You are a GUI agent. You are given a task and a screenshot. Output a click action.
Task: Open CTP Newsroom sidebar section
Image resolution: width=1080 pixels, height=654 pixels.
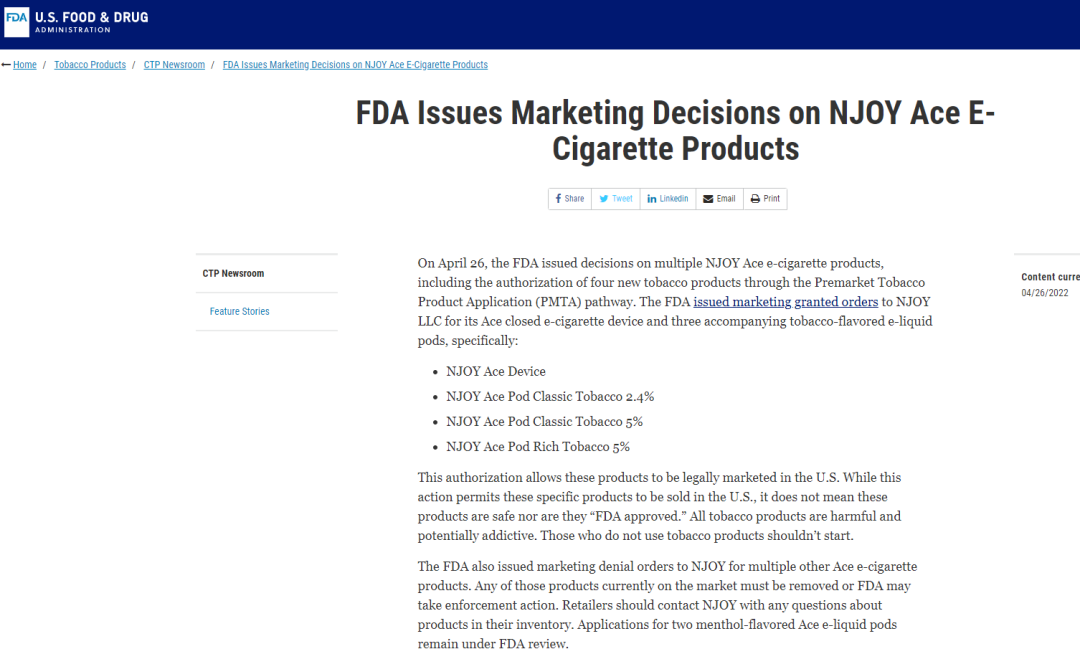point(233,273)
